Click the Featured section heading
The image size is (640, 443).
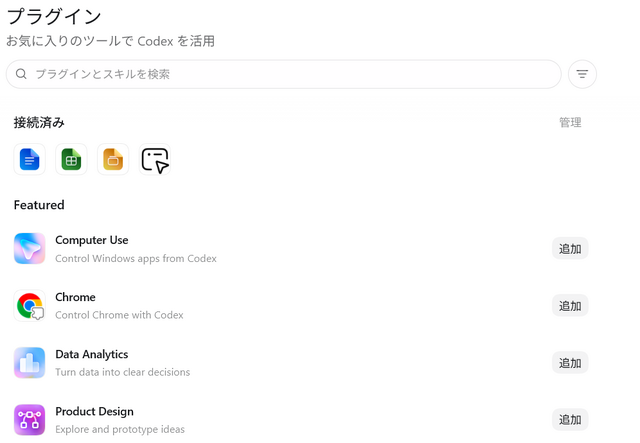coord(39,205)
